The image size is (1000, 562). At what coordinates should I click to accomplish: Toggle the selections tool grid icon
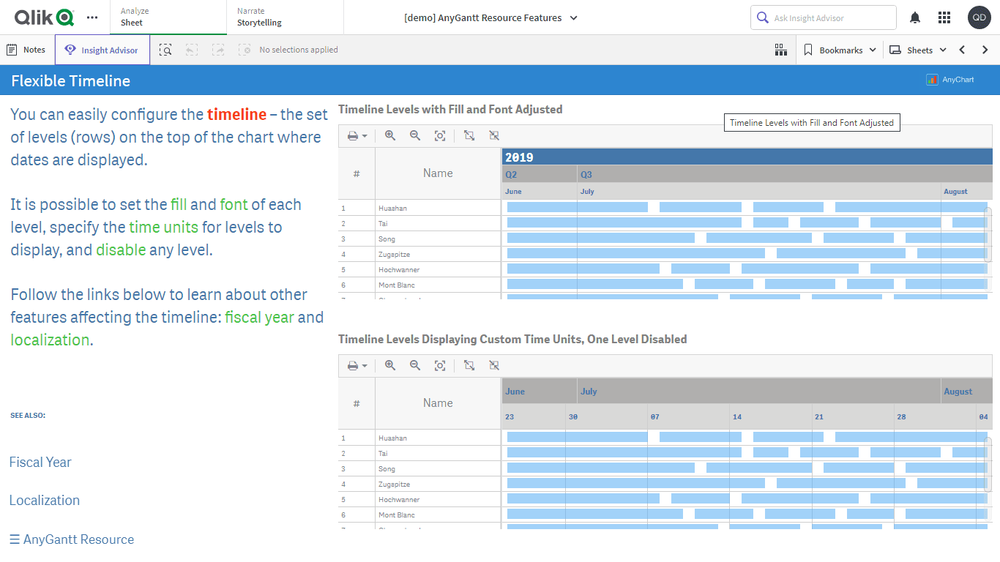(781, 50)
